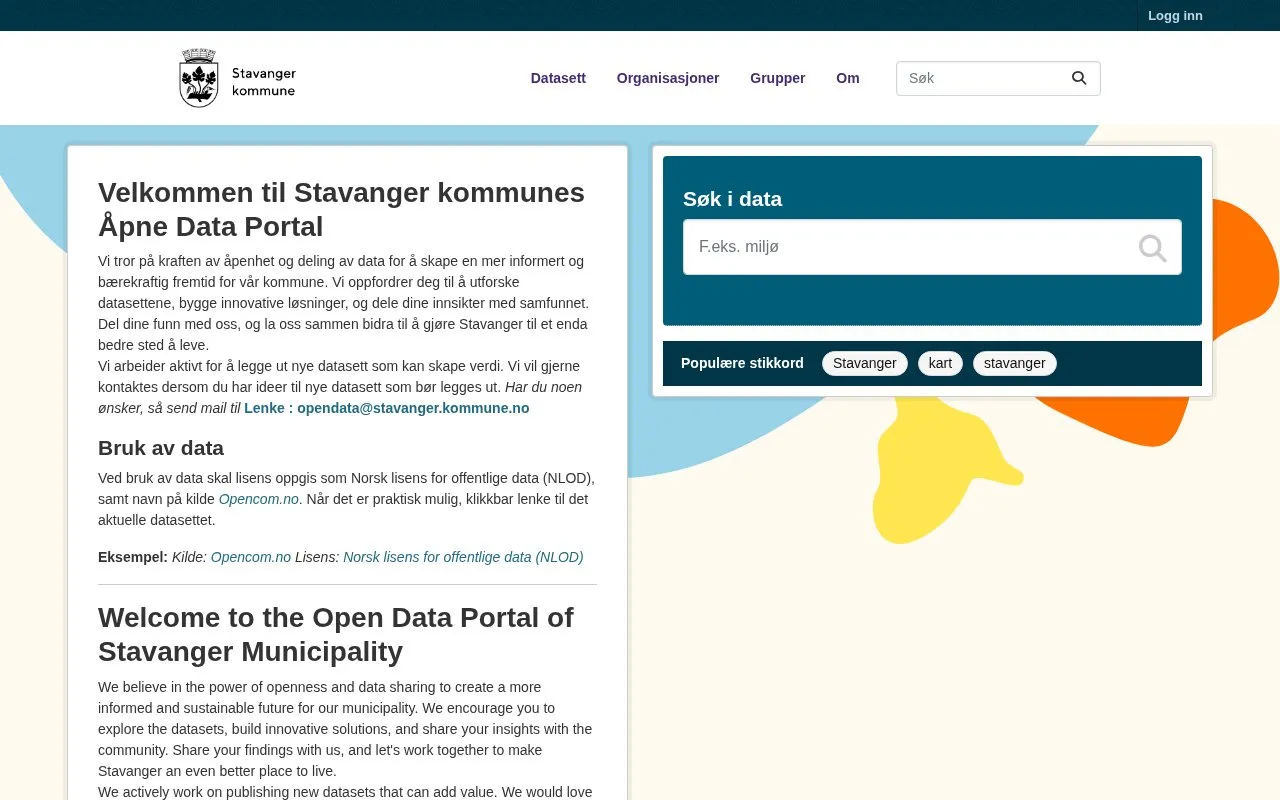
Task: Click the large magnifier in Søk i data
Action: pos(1152,247)
